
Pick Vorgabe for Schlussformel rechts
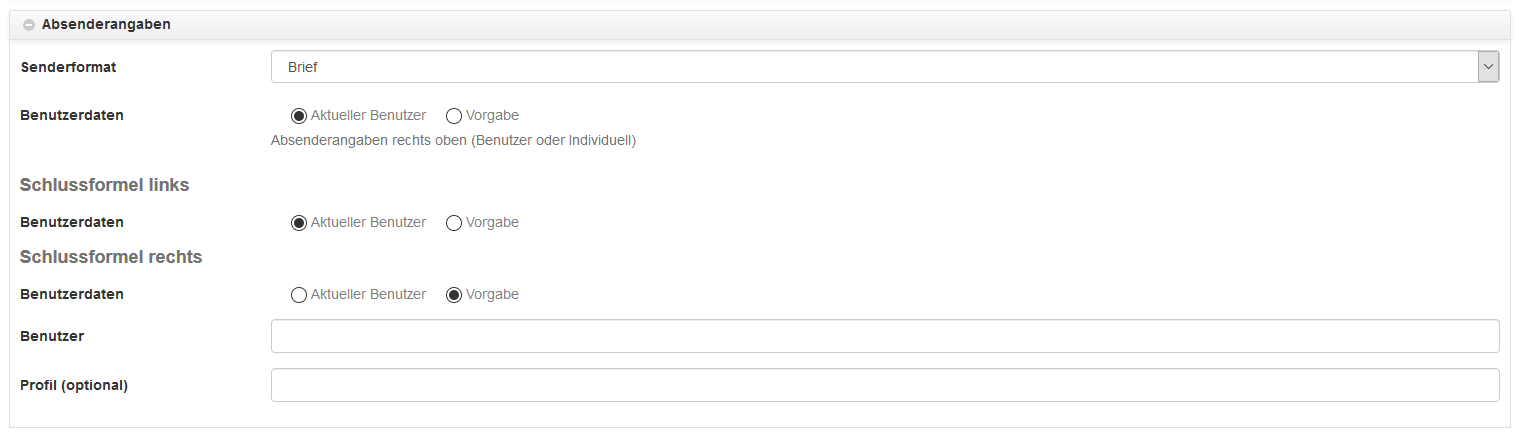point(454,295)
